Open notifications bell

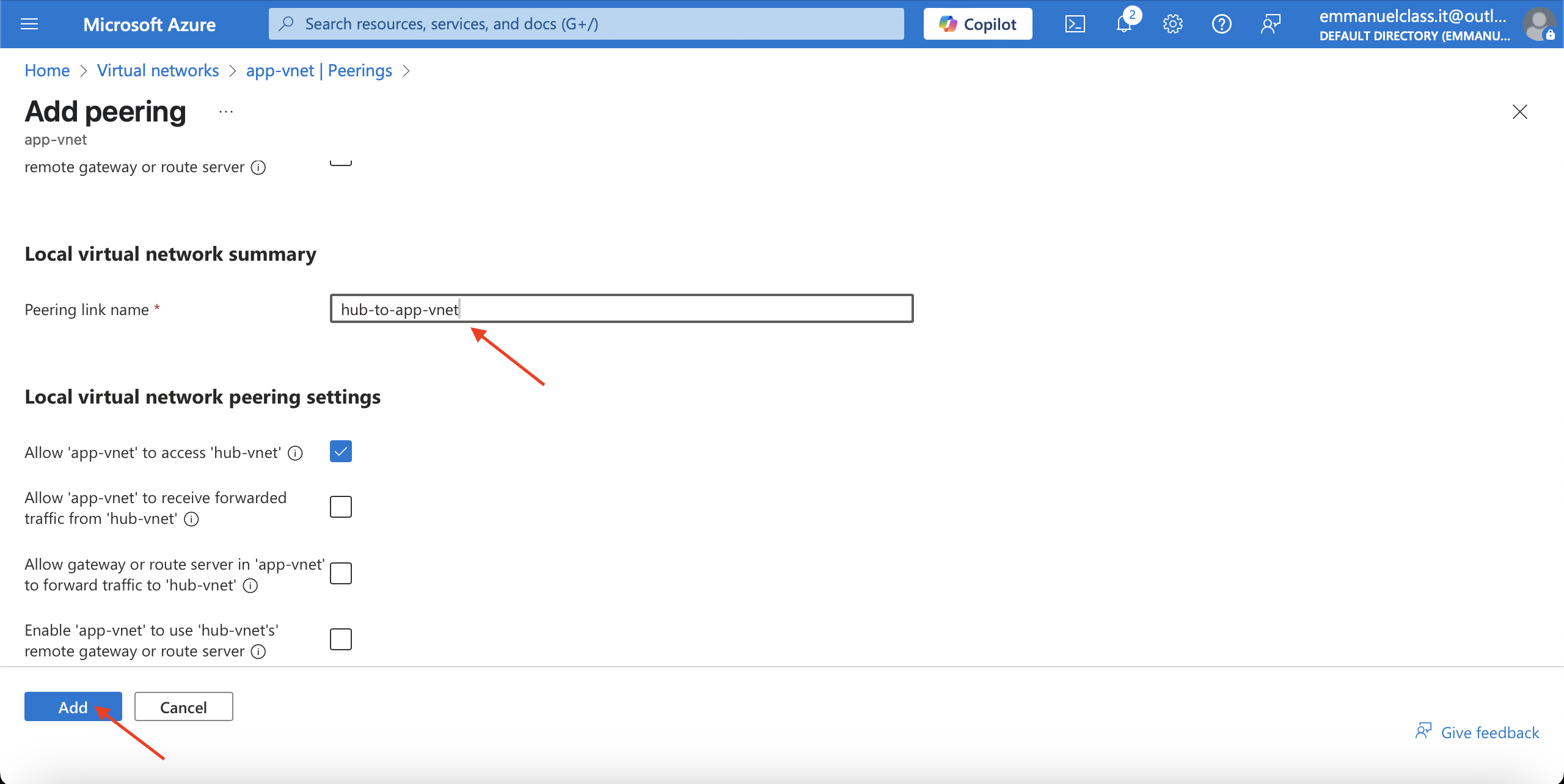pos(1124,24)
